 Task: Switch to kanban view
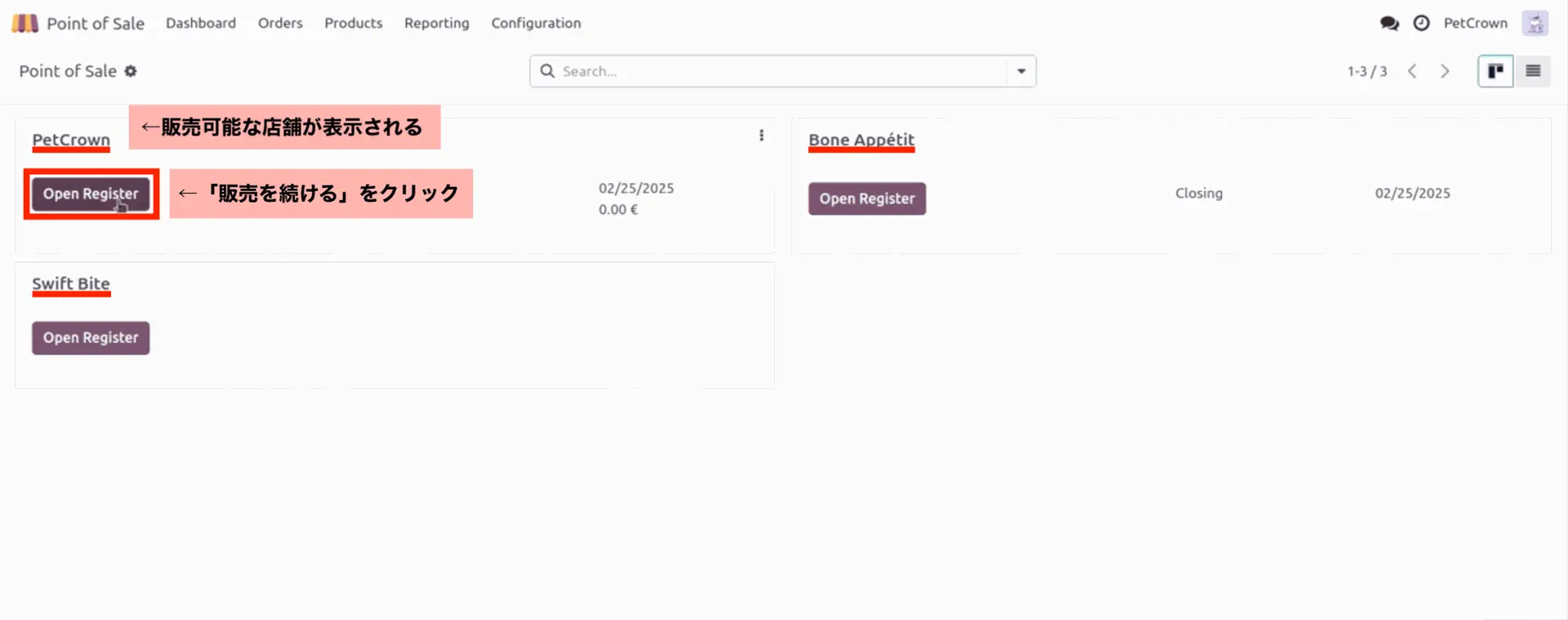tap(1495, 71)
